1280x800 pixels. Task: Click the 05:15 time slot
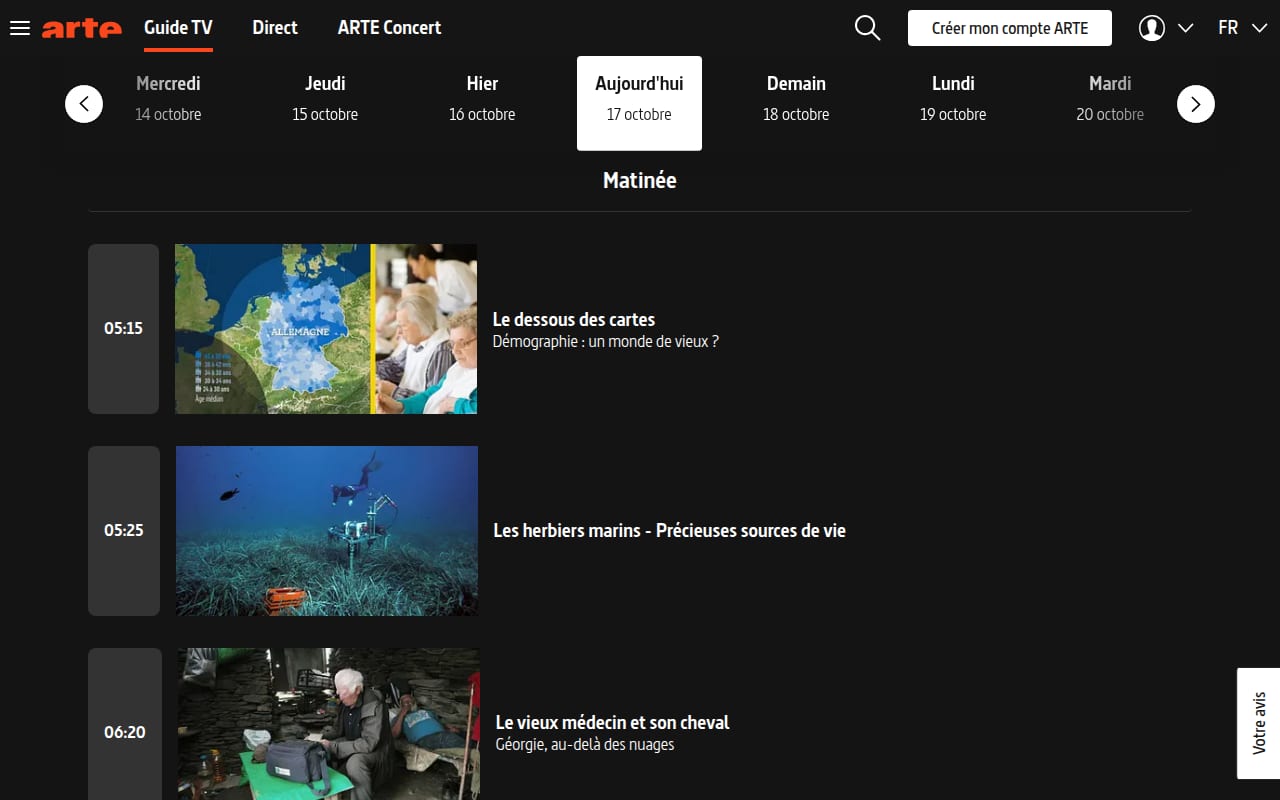coord(124,329)
